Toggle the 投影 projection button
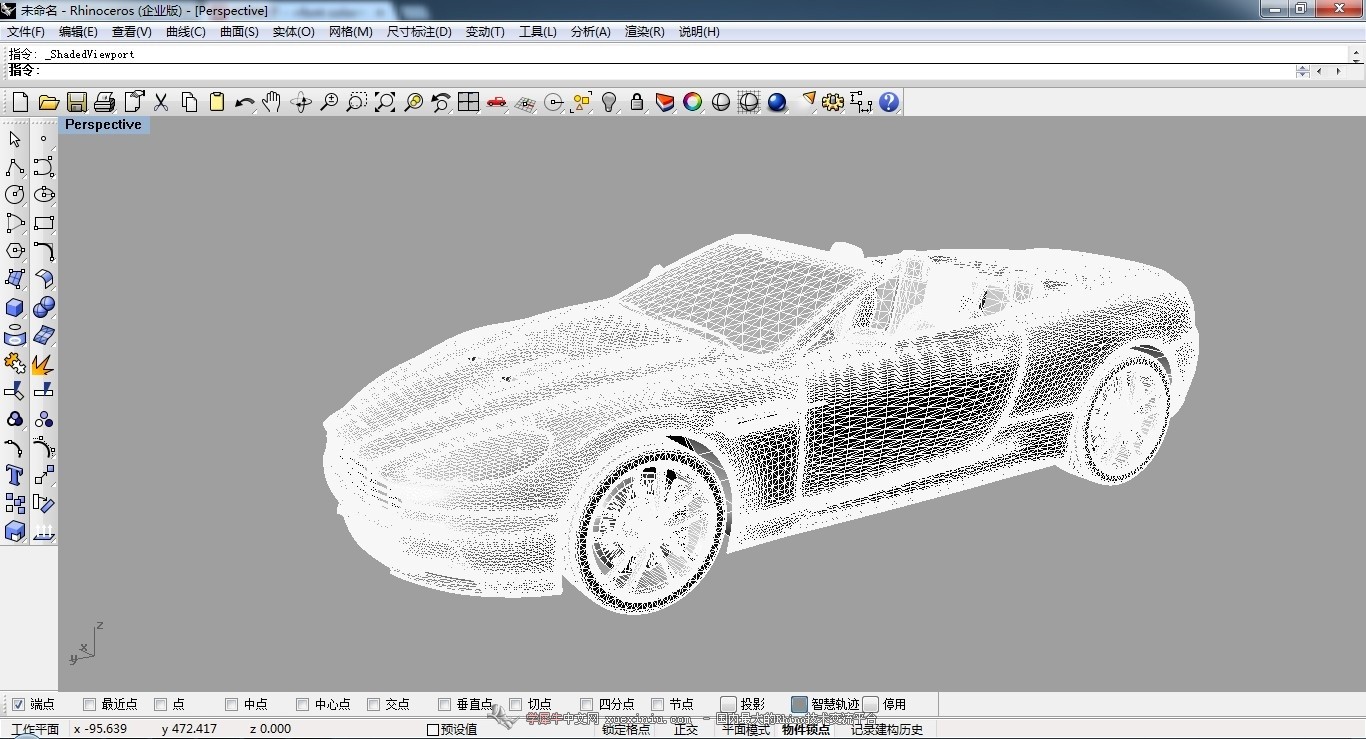This screenshot has height=739, width=1366. click(x=729, y=704)
